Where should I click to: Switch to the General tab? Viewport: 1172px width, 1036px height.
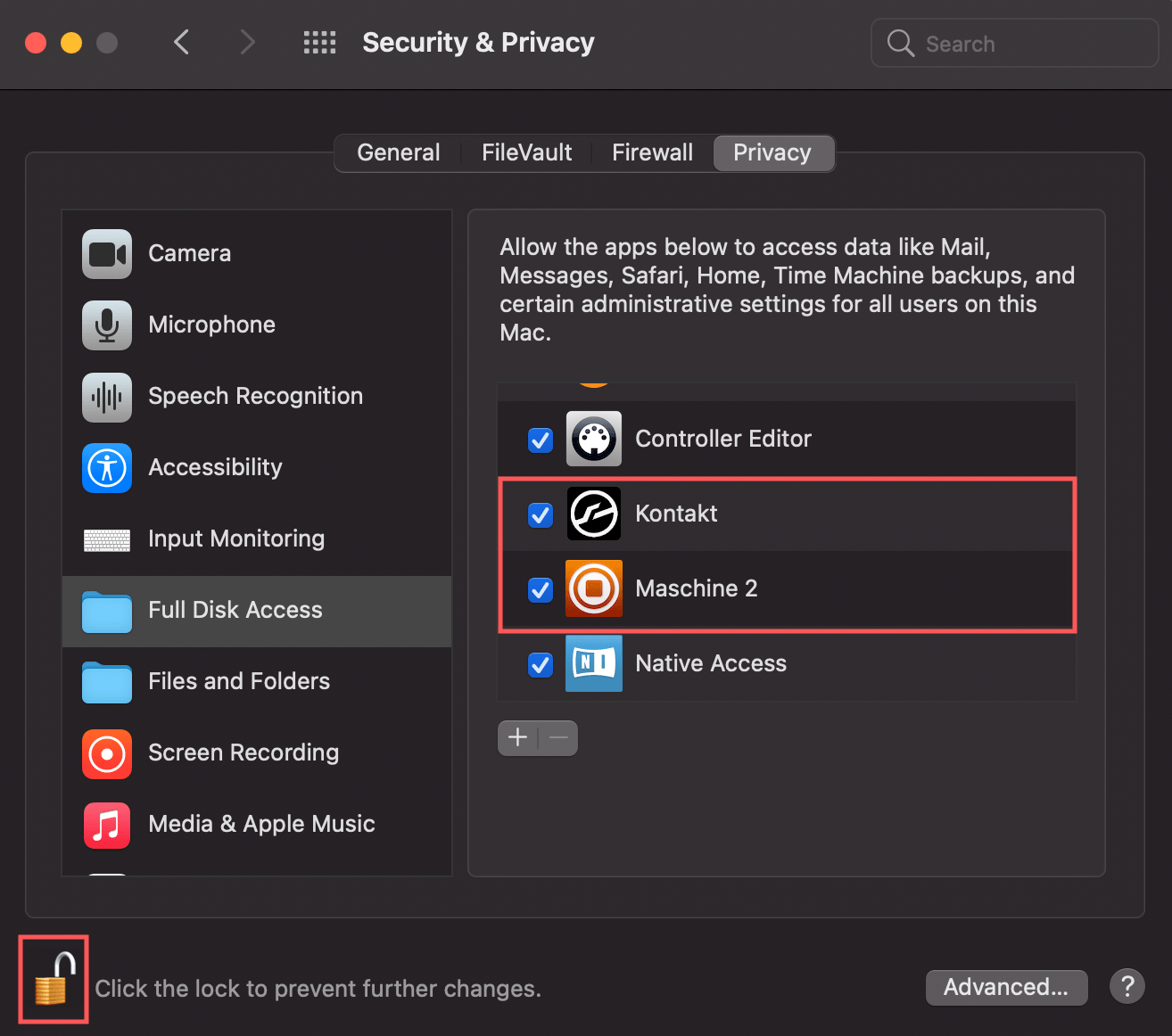click(x=399, y=152)
